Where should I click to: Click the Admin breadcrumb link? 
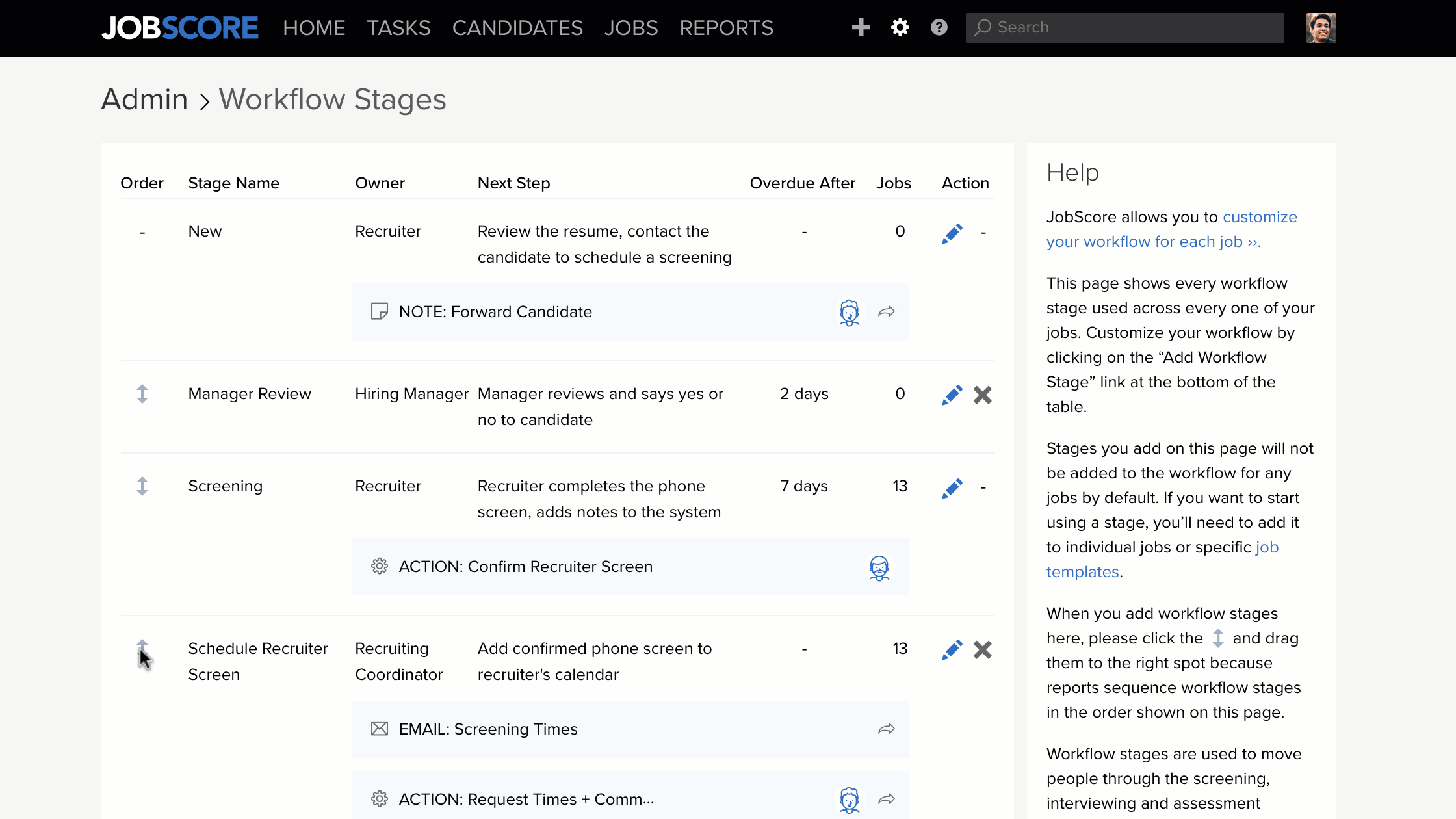point(145,99)
